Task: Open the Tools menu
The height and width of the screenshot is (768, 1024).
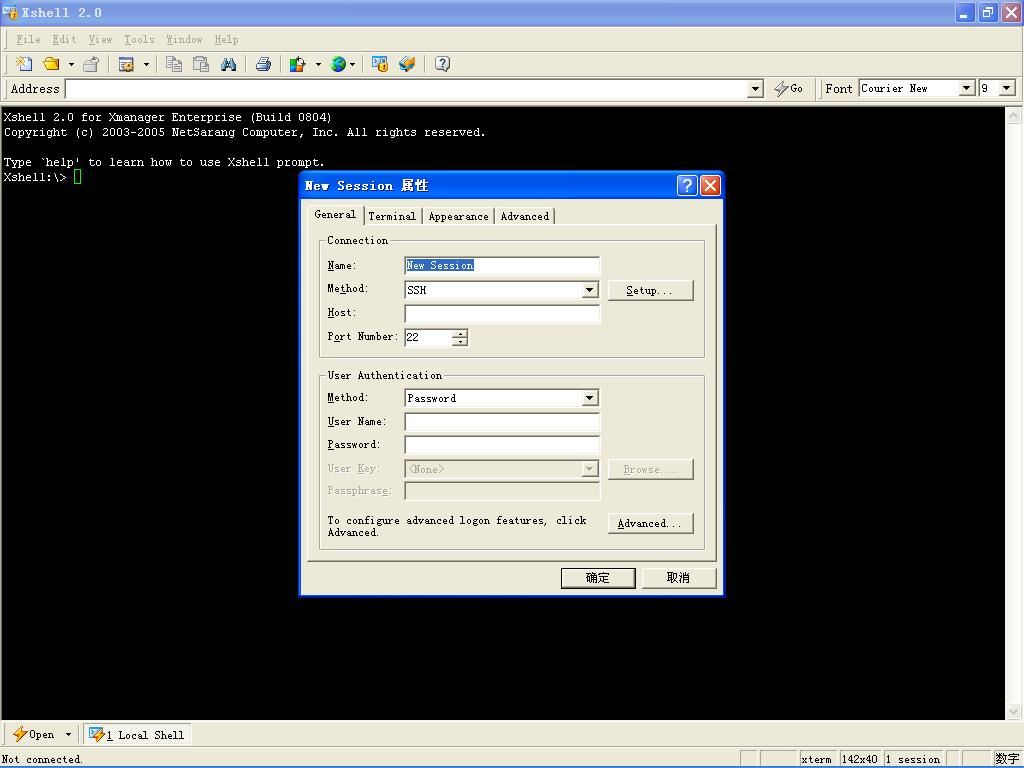Action: tap(139, 39)
